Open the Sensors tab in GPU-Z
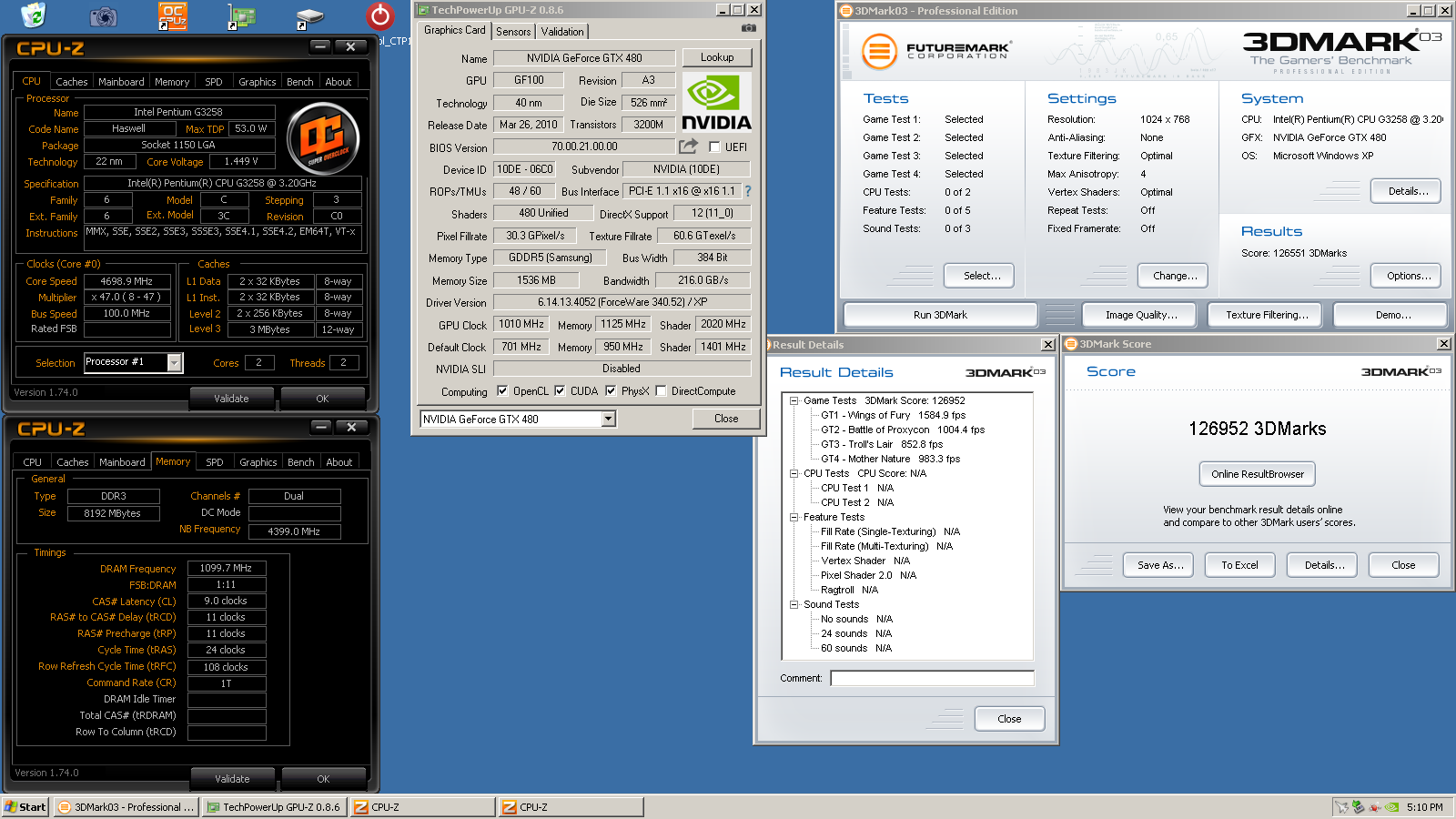Image resolution: width=1456 pixels, height=819 pixels. click(x=513, y=32)
